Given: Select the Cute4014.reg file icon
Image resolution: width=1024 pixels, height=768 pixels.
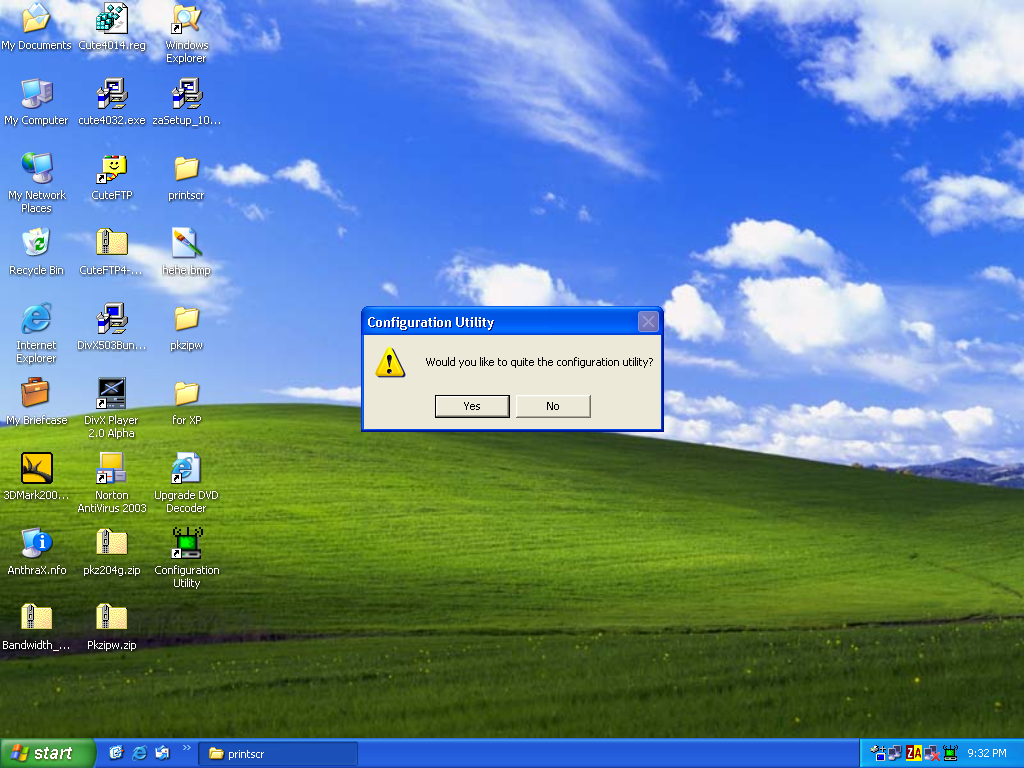Looking at the screenshot, I should [x=112, y=26].
